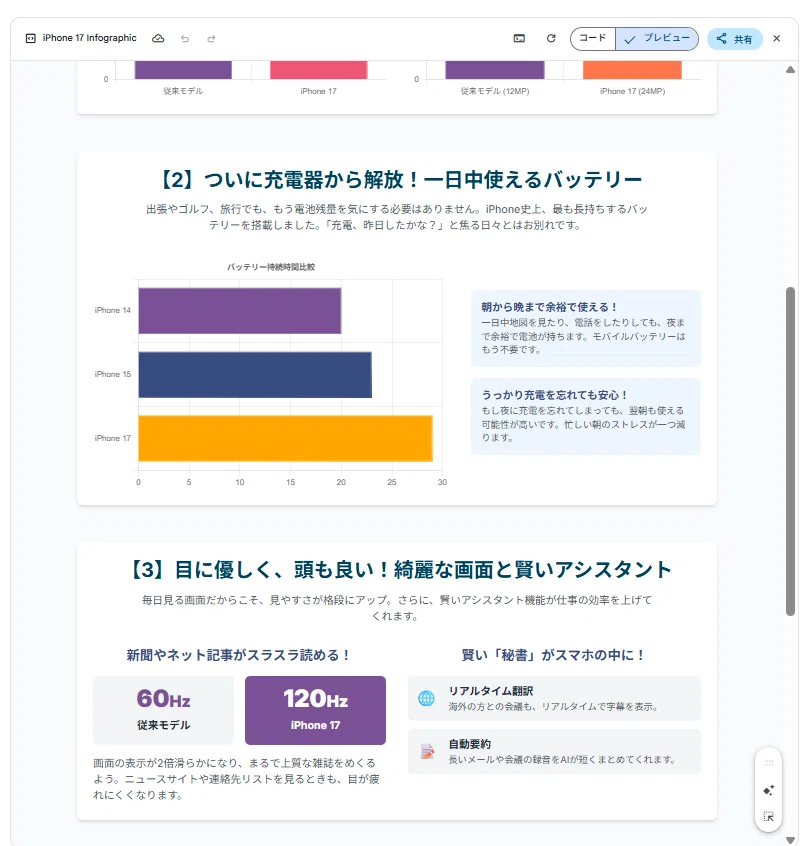Click the pink iPhone 17 bar in the top chart
Viewport: 812px width, 846px height.
click(x=319, y=70)
